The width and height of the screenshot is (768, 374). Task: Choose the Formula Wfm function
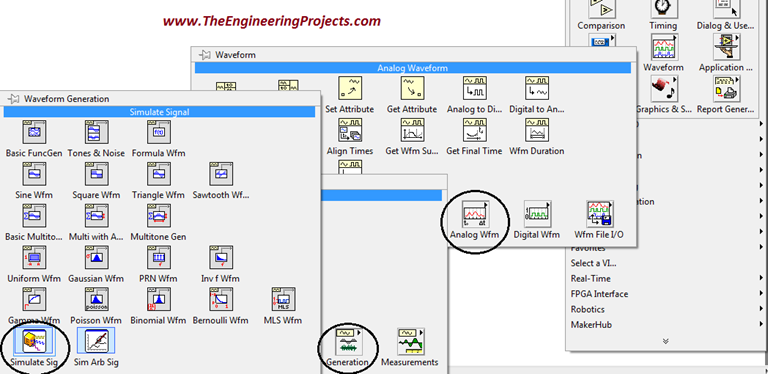159,132
